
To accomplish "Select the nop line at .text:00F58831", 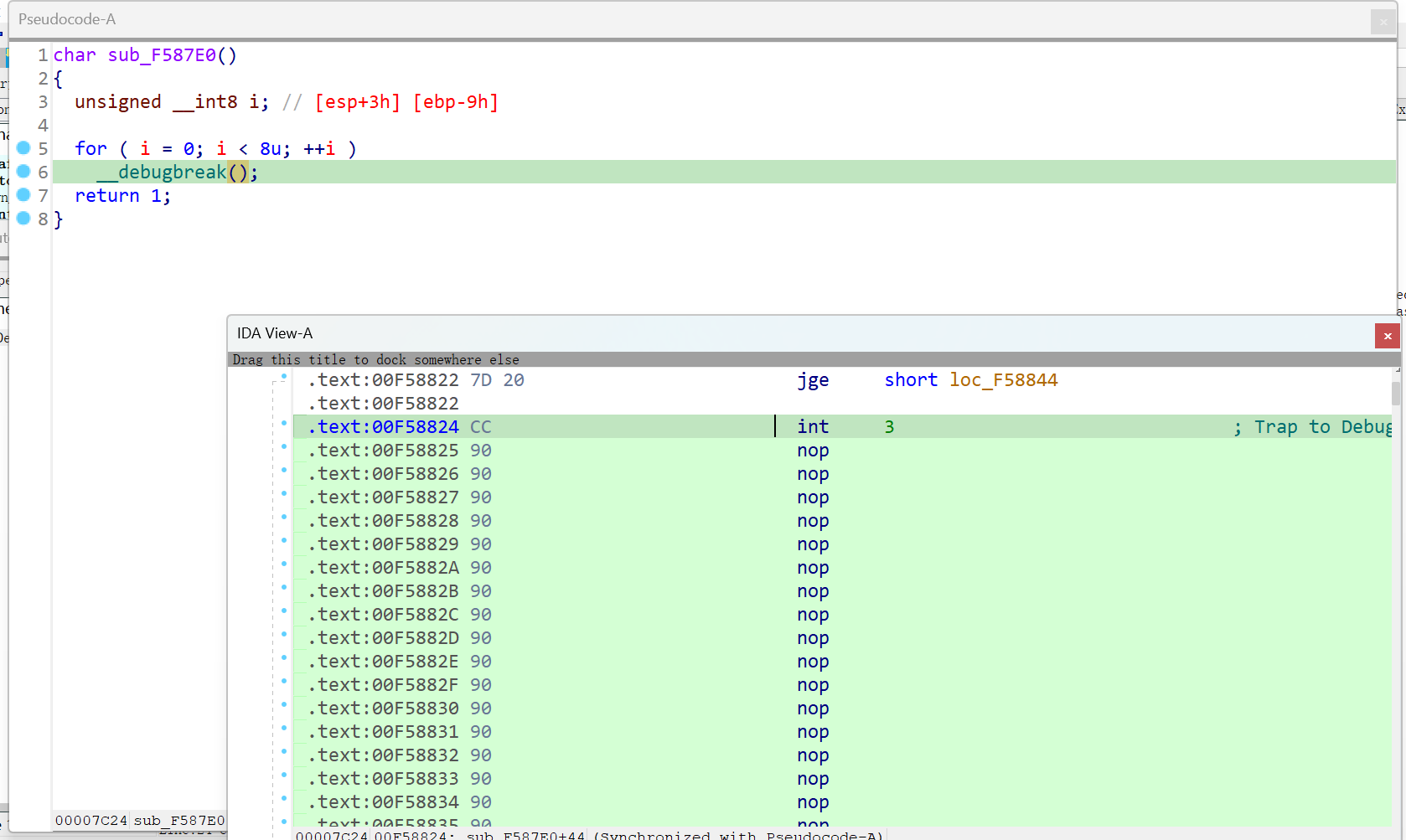I will coord(842,732).
